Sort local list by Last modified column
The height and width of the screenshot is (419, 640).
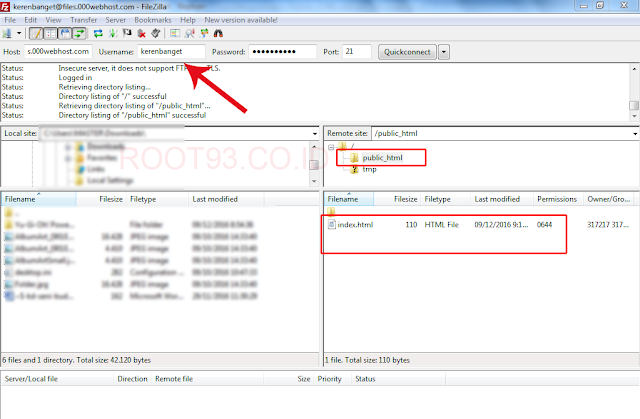[x=227, y=199]
